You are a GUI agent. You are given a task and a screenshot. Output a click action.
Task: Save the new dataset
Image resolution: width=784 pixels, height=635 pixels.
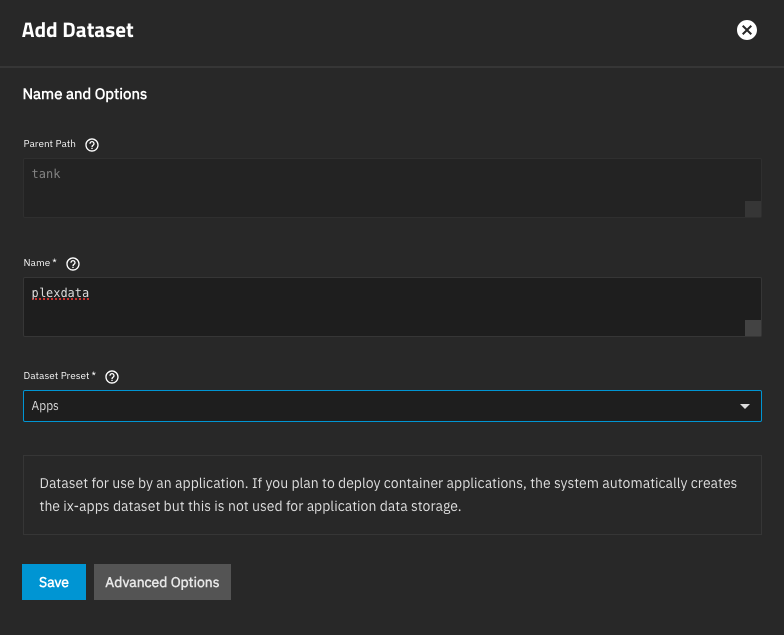click(54, 582)
